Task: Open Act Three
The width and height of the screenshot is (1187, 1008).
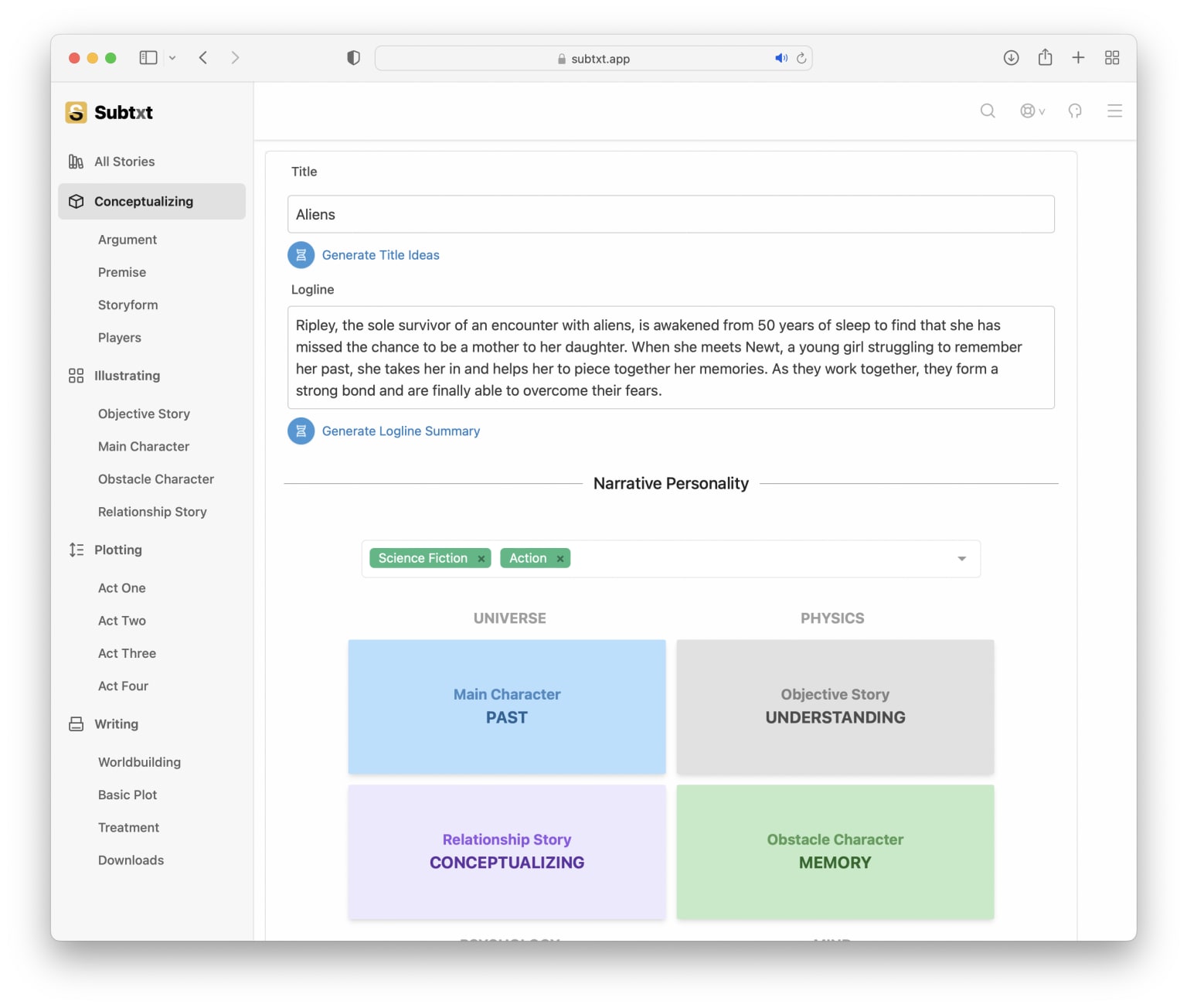Action: 128,653
